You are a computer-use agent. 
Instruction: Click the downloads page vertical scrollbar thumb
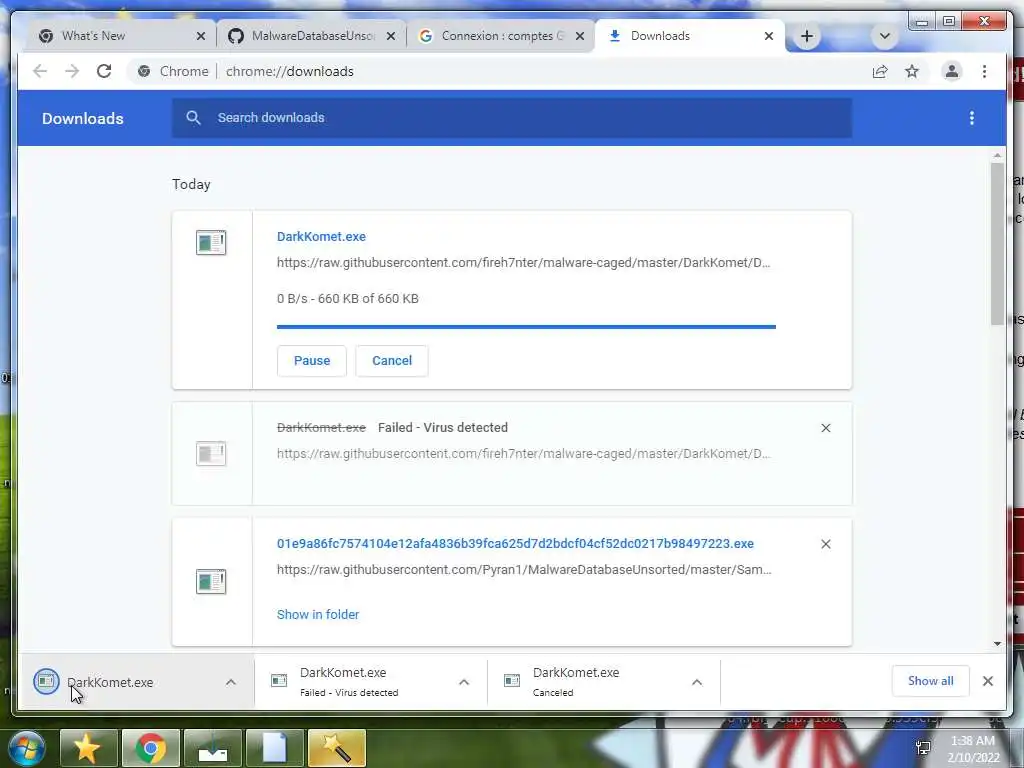tap(997, 243)
